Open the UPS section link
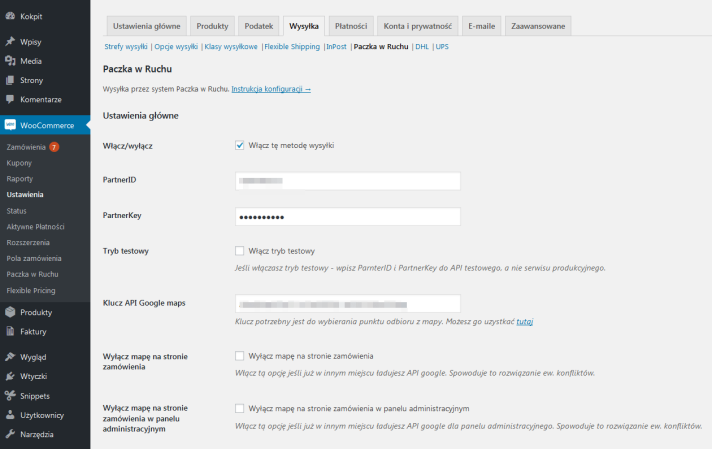The image size is (712, 449). tap(442, 46)
